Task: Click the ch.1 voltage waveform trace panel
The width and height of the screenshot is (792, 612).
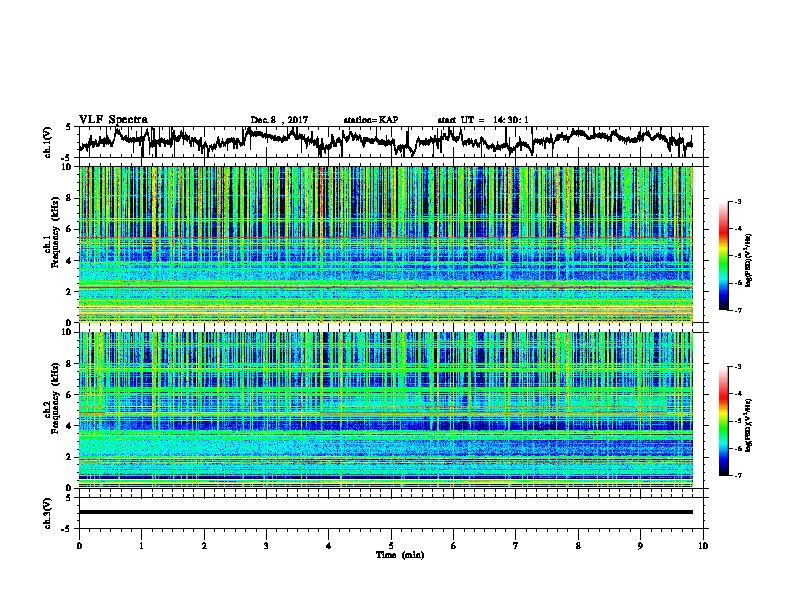Action: click(x=391, y=142)
